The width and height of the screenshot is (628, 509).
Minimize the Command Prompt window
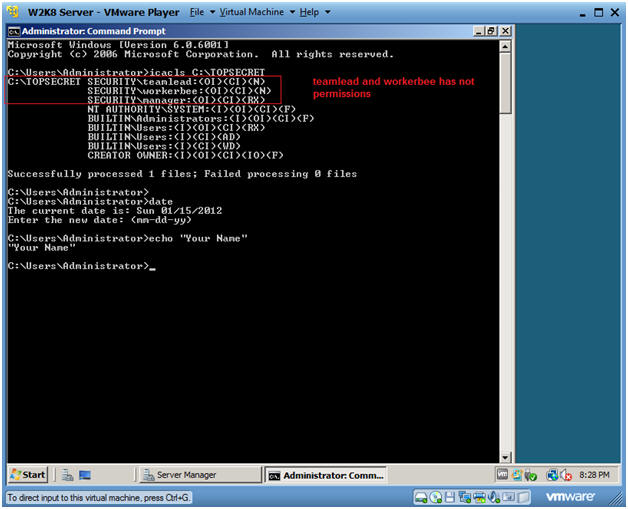click(x=478, y=31)
